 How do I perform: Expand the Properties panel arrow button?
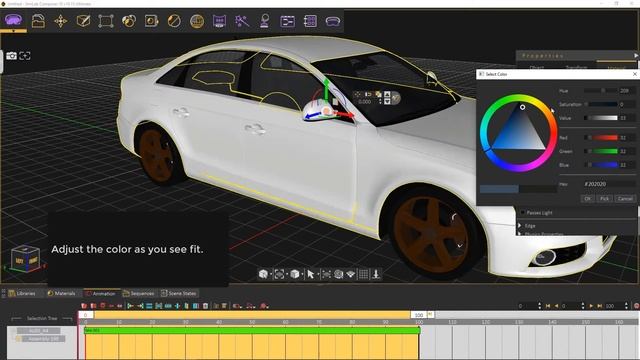pyautogui.click(x=636, y=56)
